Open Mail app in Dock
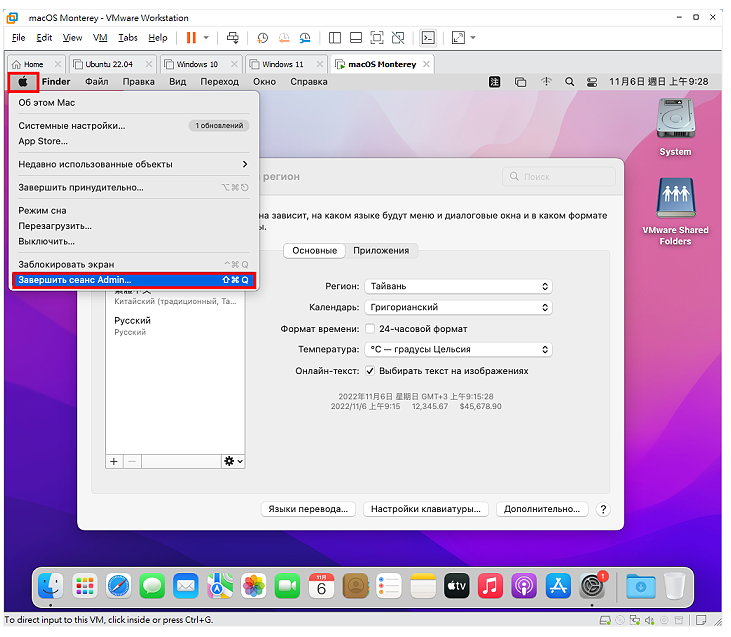Screen dimensions: 731x637 [186, 585]
